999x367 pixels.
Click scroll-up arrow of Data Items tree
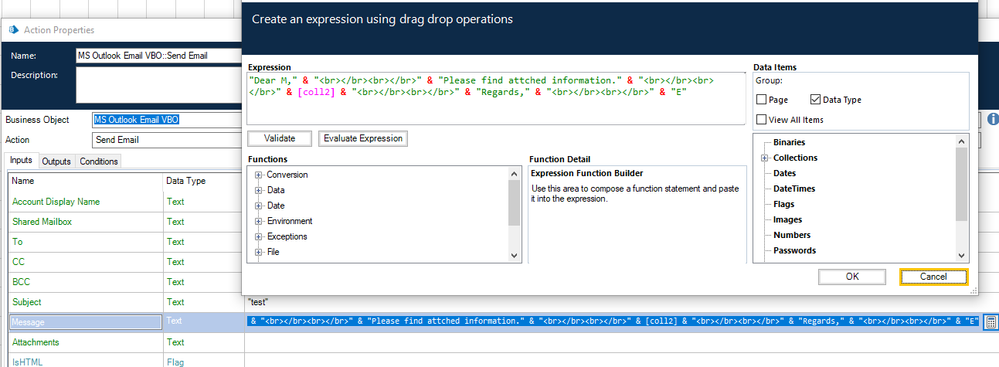[962, 141]
